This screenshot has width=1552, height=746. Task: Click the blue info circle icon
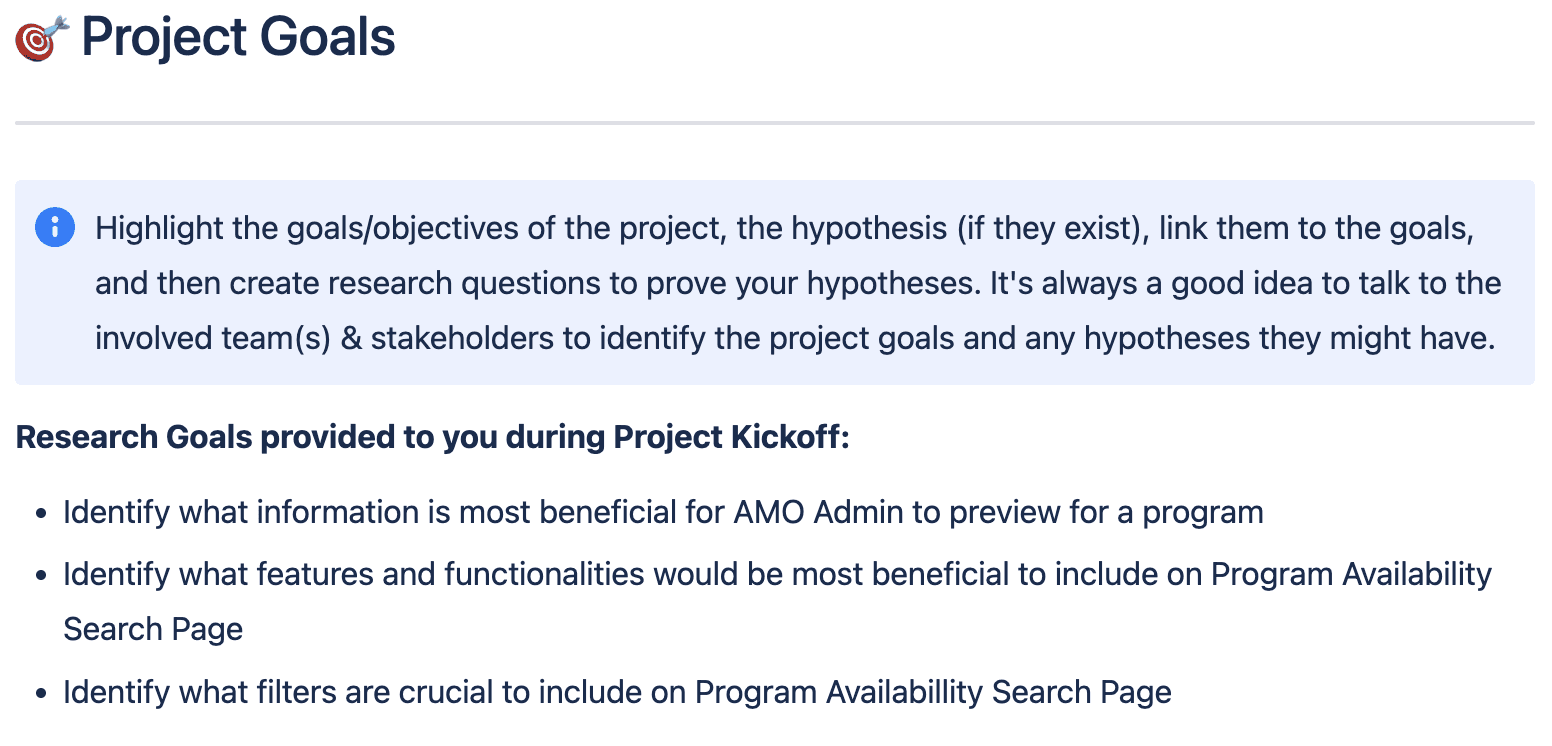(x=55, y=227)
